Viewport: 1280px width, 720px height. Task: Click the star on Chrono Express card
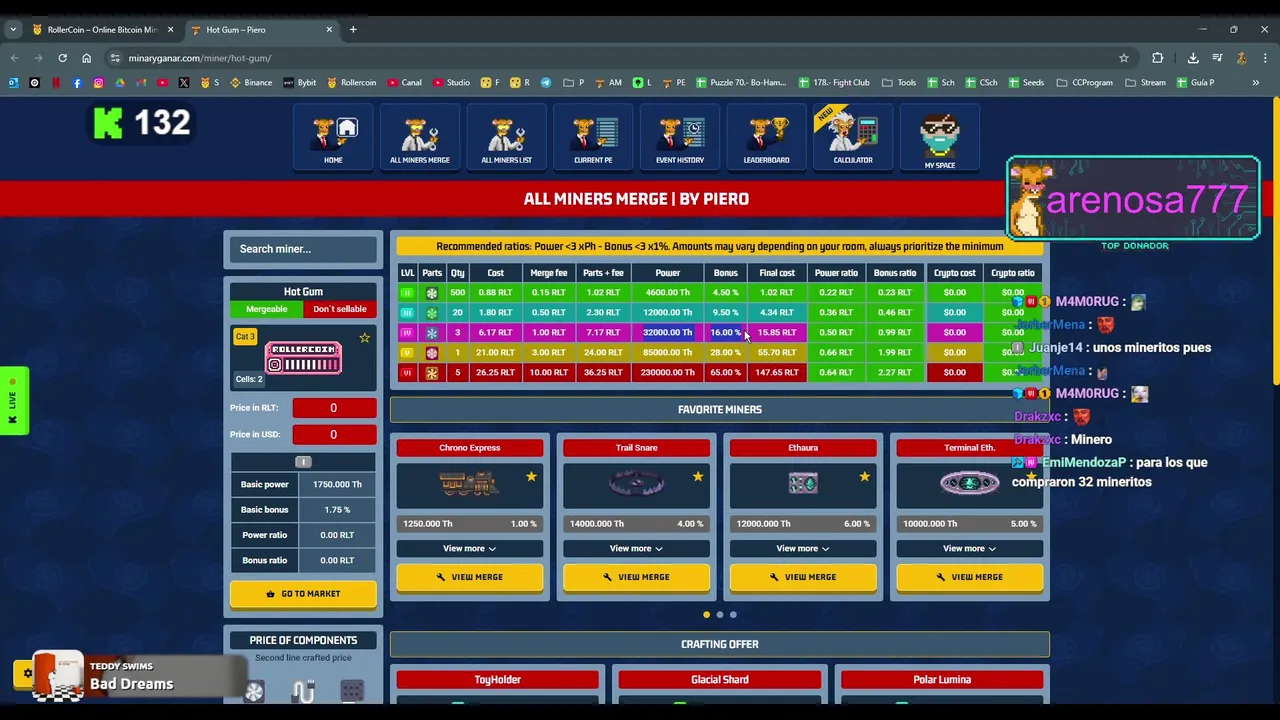point(531,477)
